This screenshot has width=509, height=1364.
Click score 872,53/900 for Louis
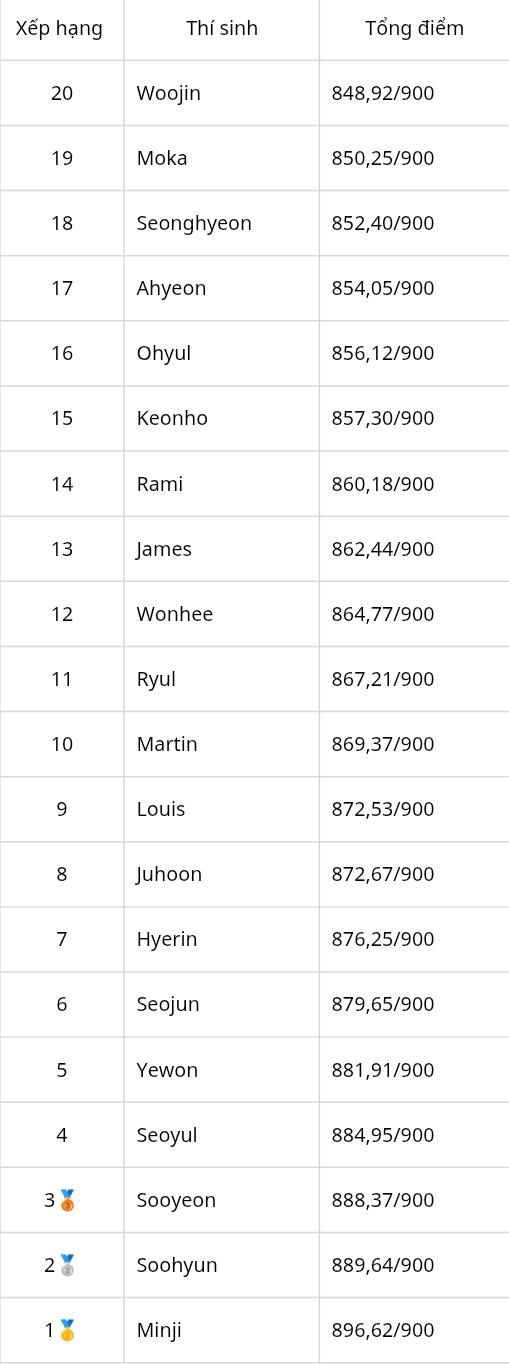click(383, 809)
